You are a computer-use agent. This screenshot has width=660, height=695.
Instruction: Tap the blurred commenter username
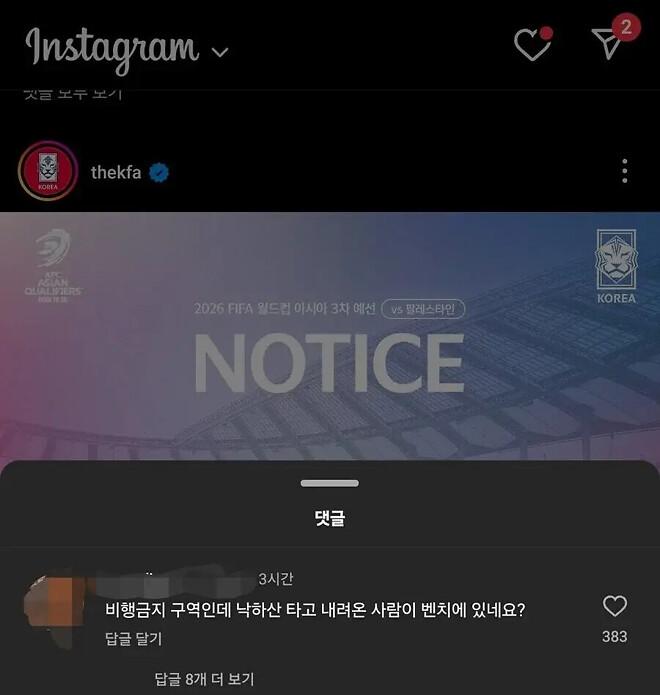pos(177,581)
